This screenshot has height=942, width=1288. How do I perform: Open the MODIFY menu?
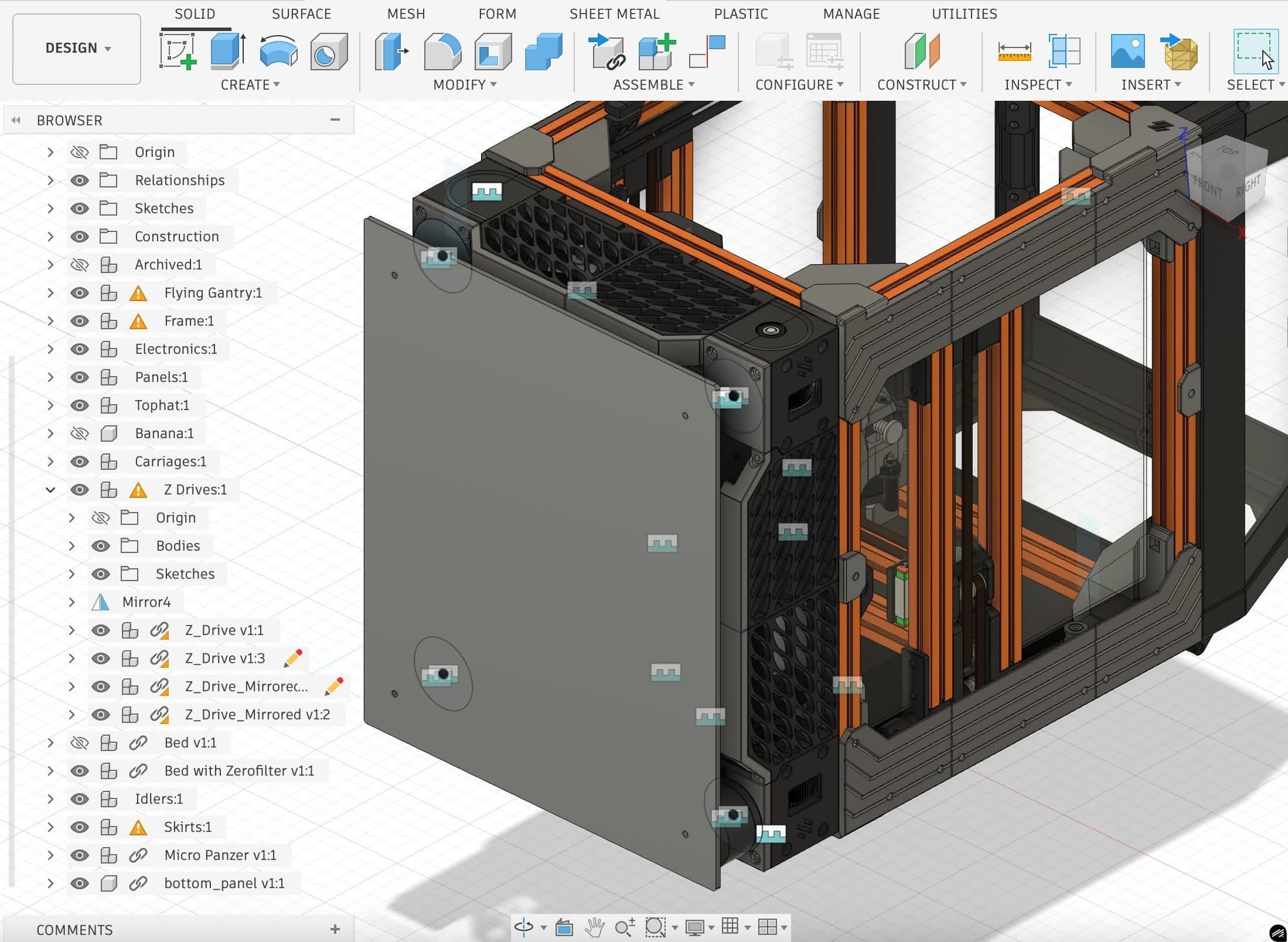pyautogui.click(x=464, y=85)
